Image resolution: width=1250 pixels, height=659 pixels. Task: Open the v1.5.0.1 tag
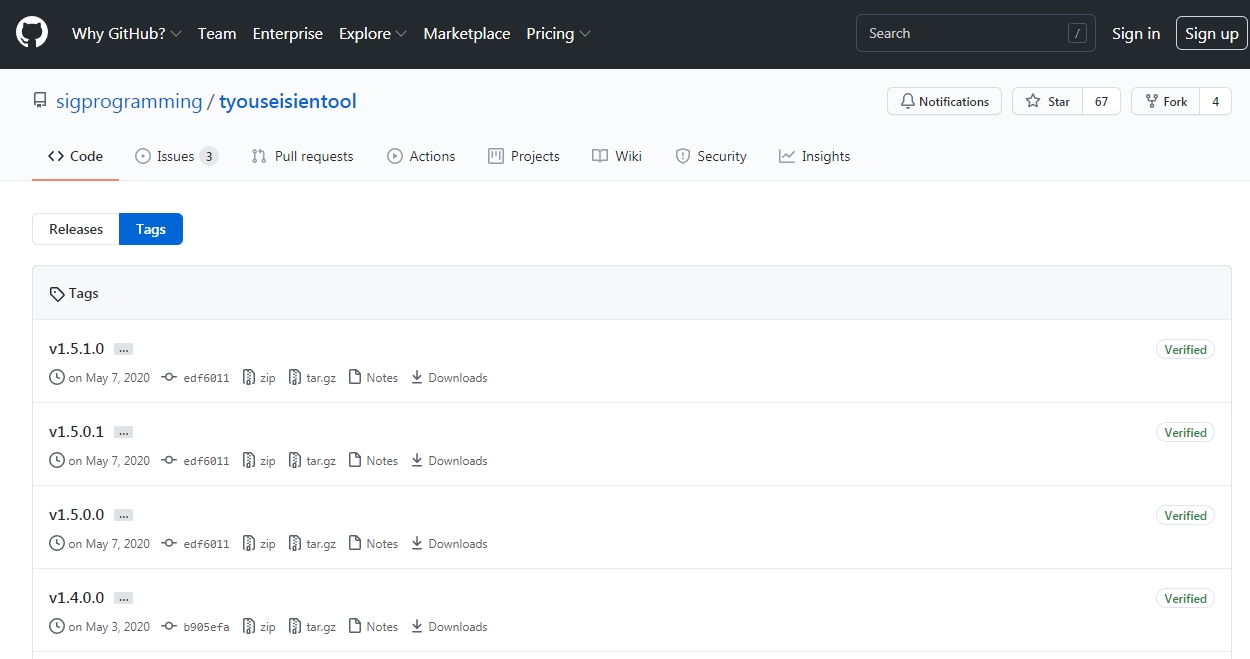coord(76,432)
